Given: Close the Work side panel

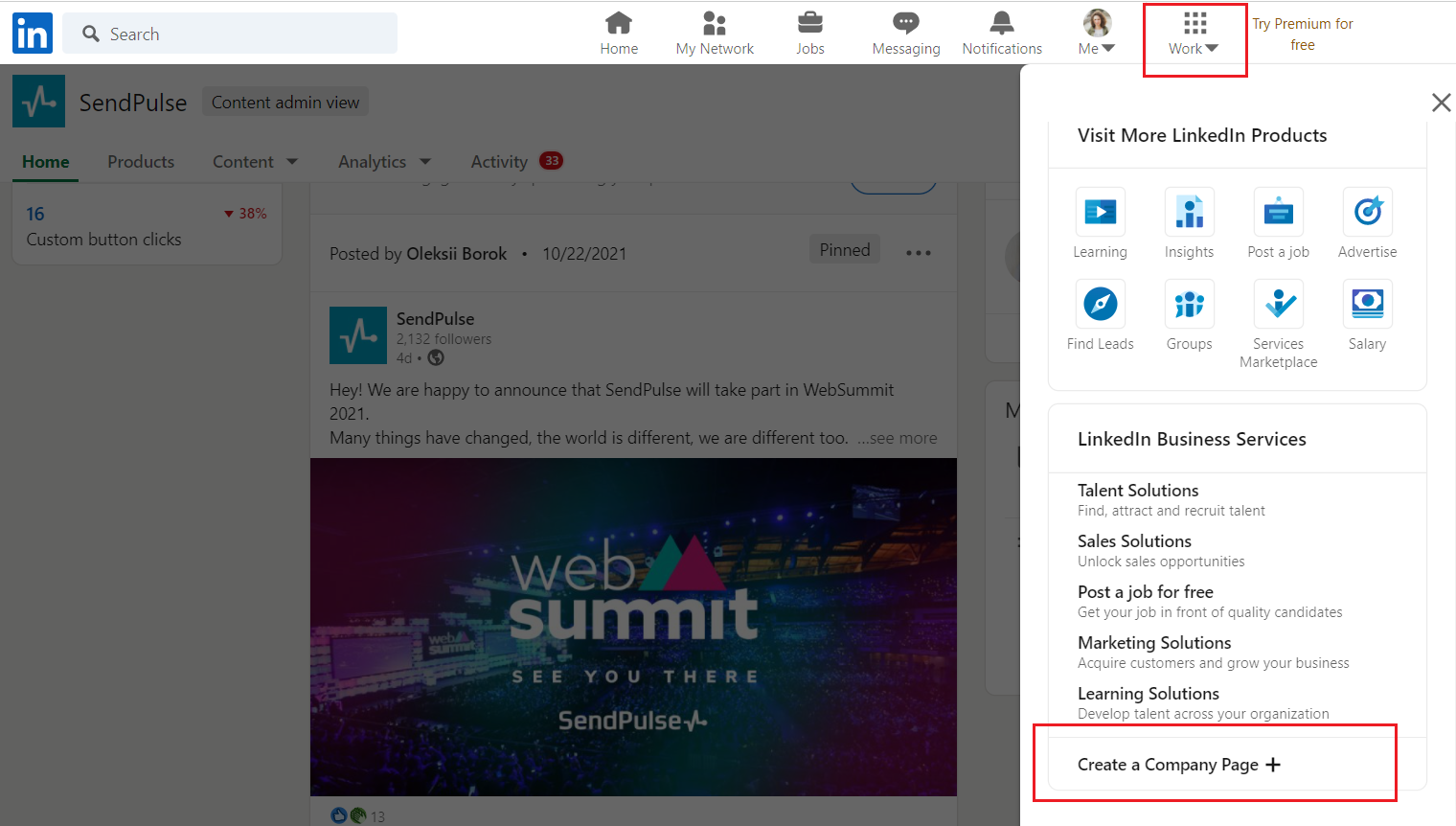Looking at the screenshot, I should tap(1441, 103).
